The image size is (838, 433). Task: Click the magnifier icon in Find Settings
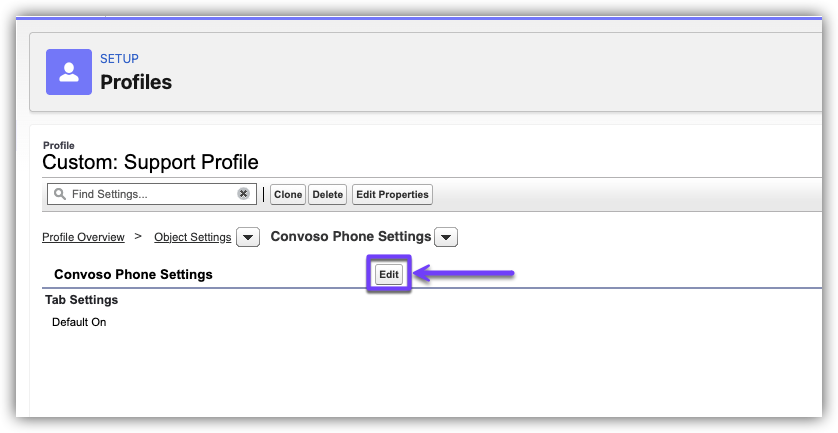59,194
